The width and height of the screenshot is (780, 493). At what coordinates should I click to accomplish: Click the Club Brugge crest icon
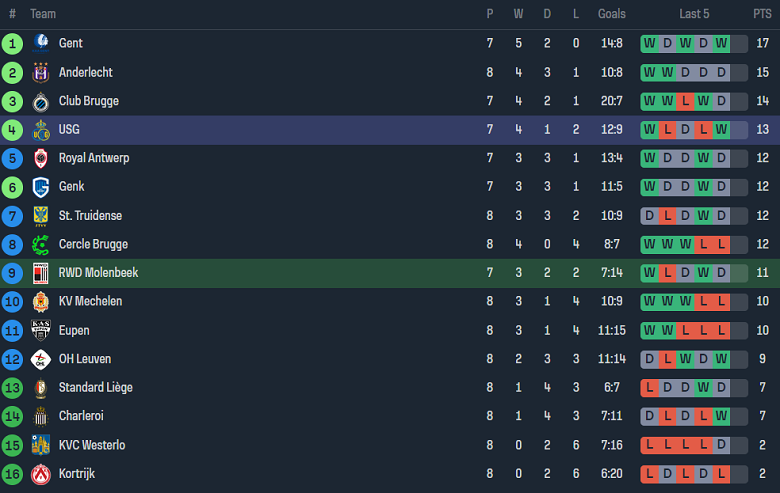tap(41, 101)
